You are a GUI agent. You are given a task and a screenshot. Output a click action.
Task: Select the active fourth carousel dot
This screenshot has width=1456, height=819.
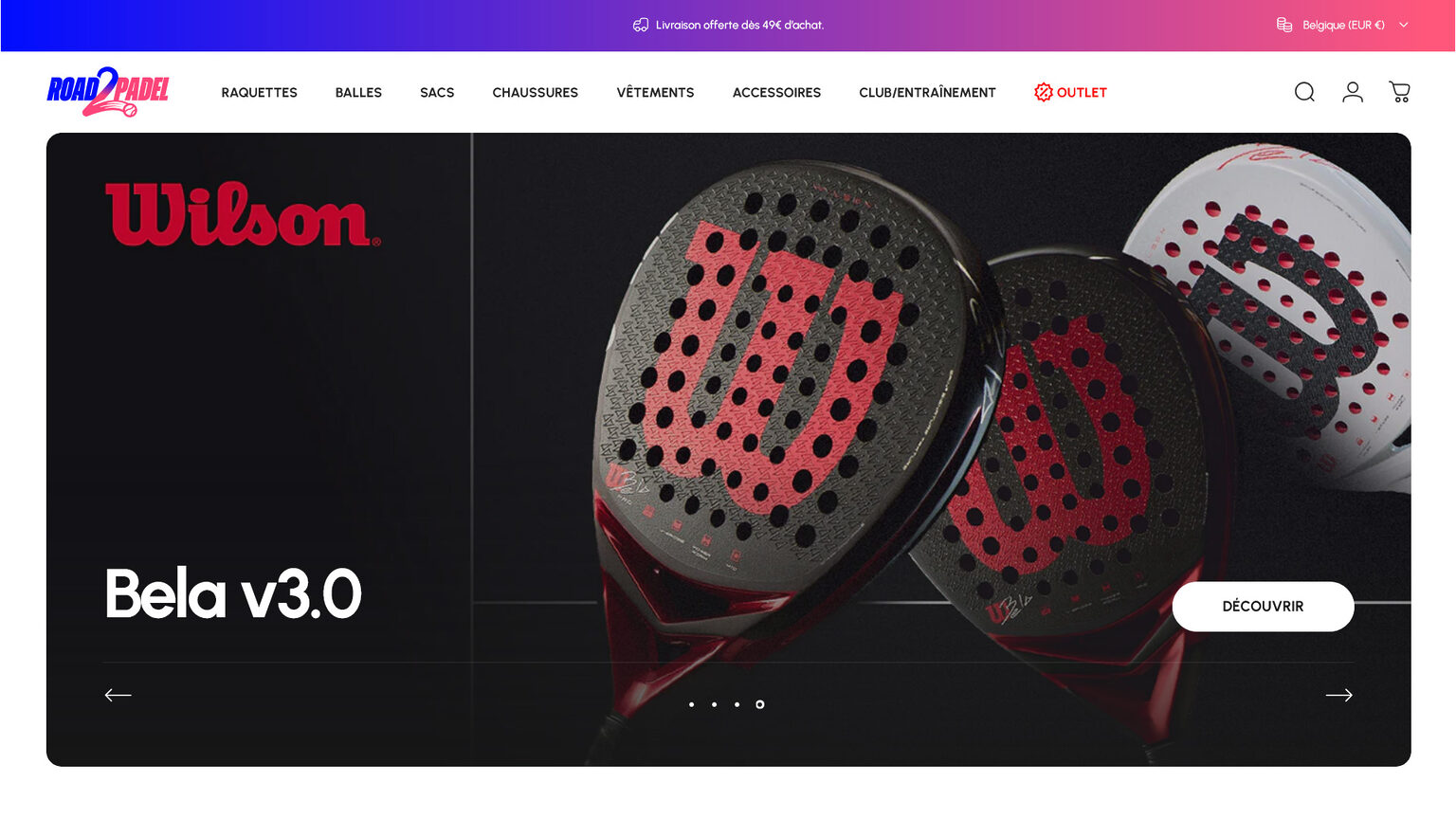759,704
